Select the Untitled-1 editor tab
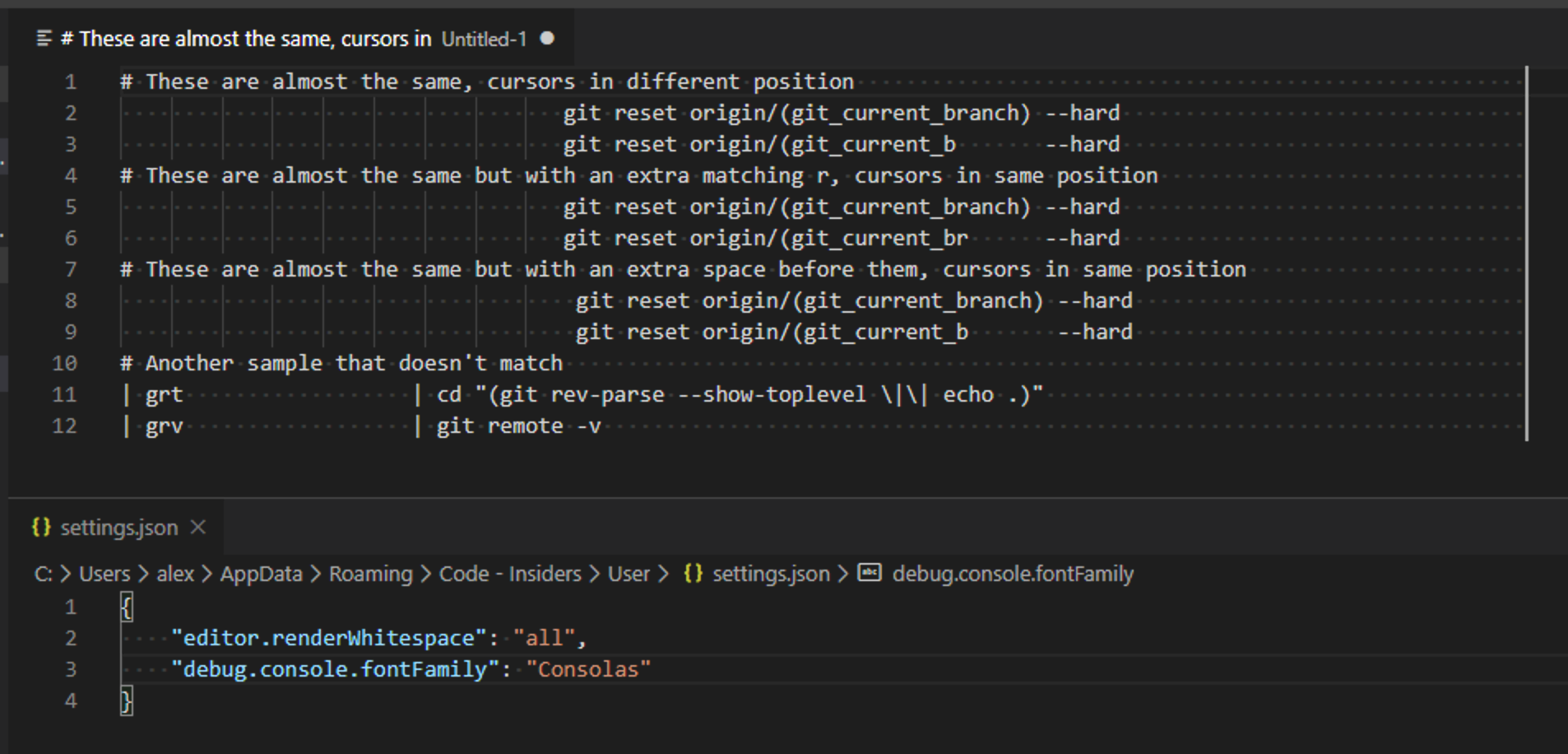The height and width of the screenshot is (754, 1568). point(288,38)
